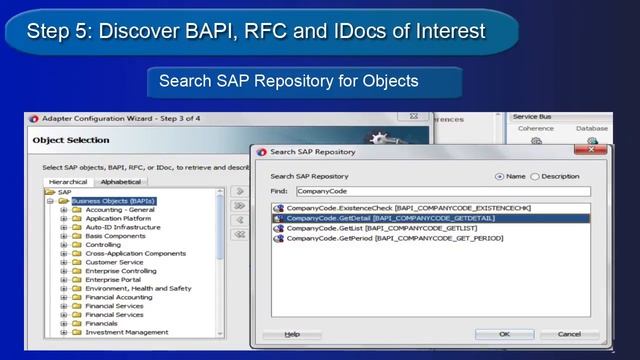Click the Cross-Application Components folder icon

tap(77, 253)
